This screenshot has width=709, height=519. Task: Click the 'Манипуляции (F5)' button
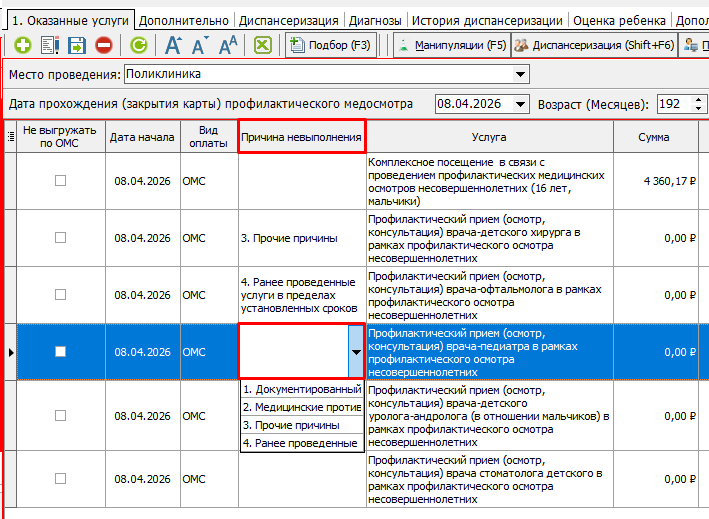[x=450, y=45]
